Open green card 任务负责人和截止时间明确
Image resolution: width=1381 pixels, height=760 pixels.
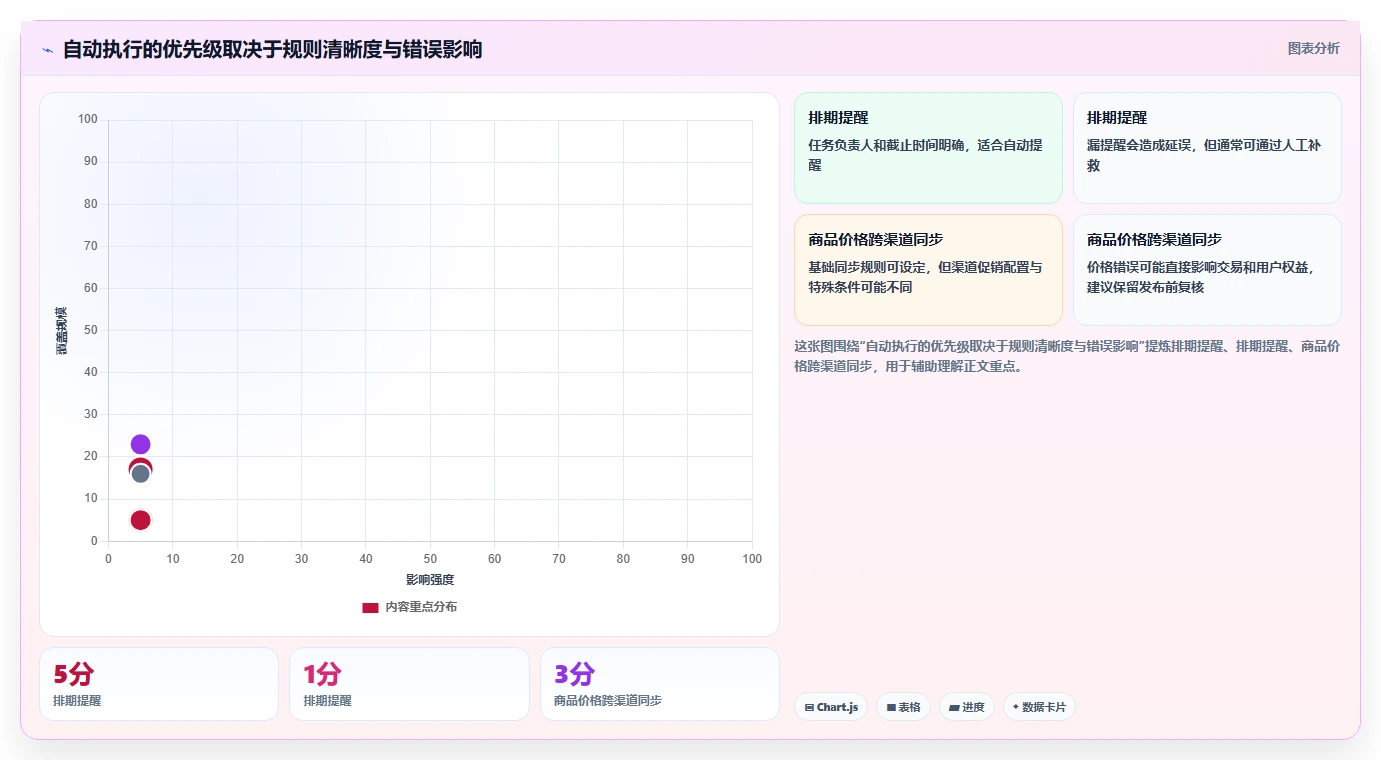tap(928, 148)
